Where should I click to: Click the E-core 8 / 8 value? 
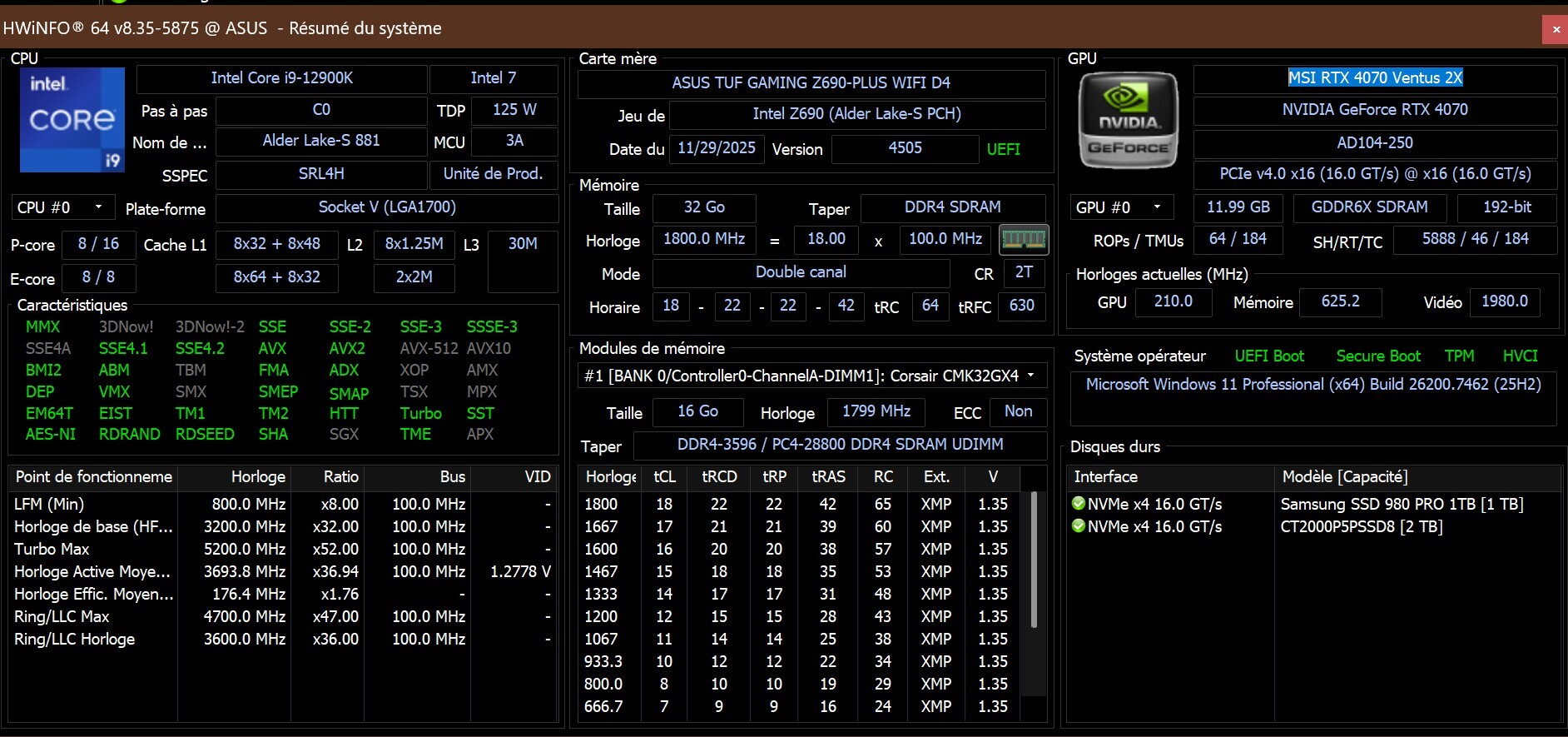[x=98, y=277]
